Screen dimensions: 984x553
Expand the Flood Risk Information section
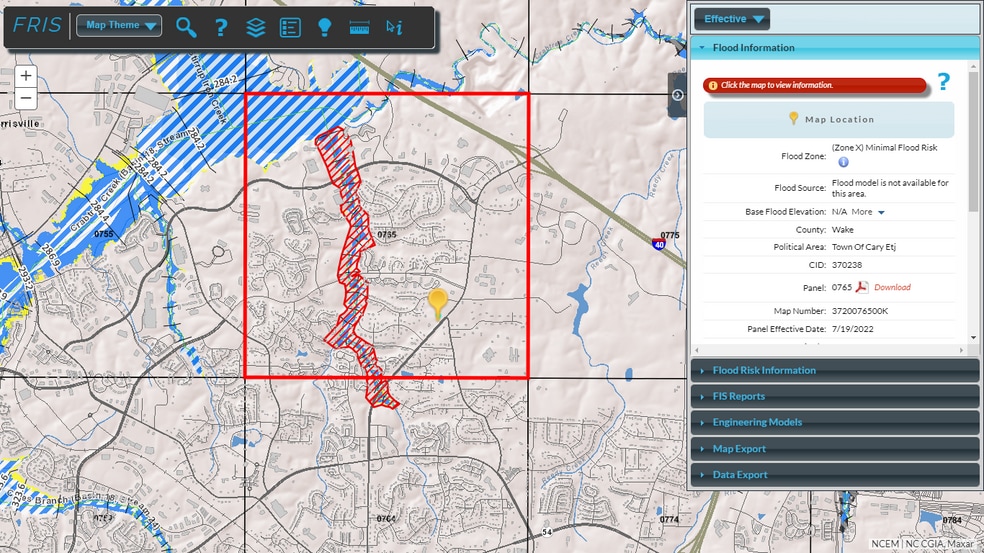click(x=764, y=370)
